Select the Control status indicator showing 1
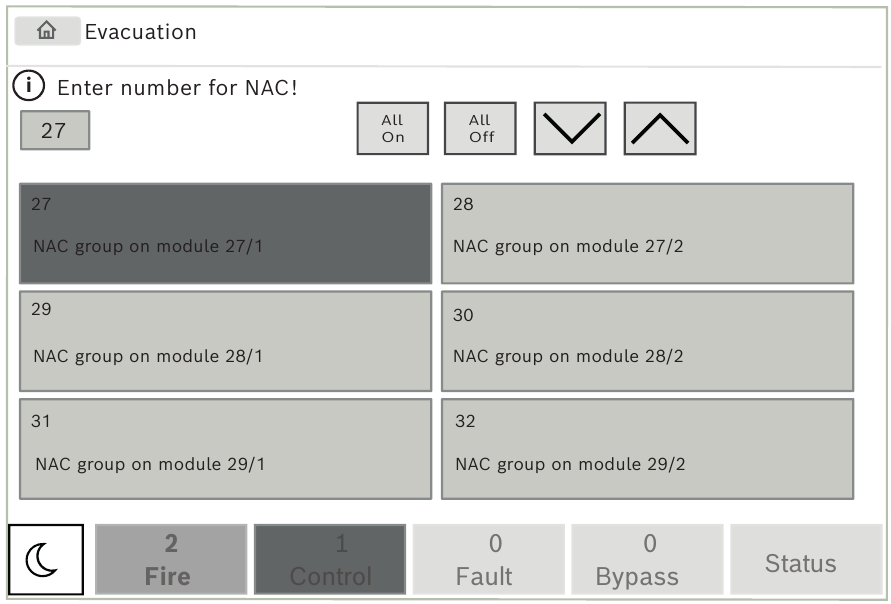Viewport: 891px width, 604px height. pos(329,559)
